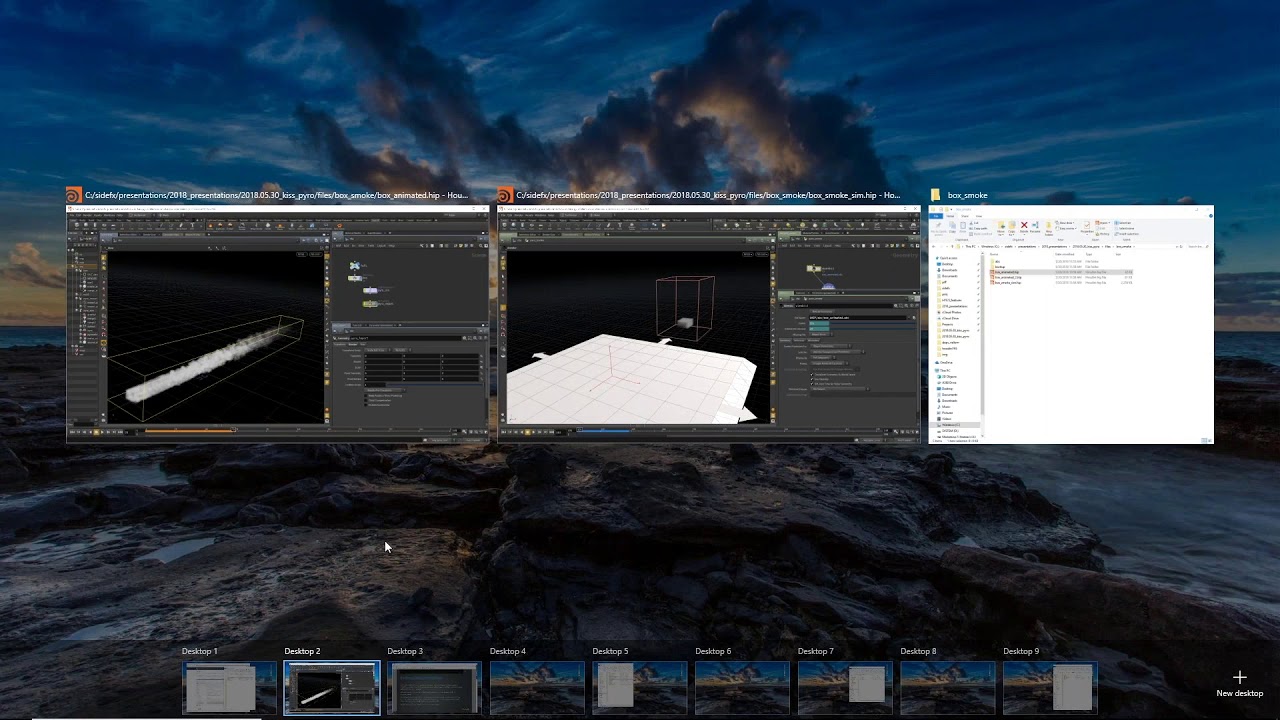Open the box_smoke File Explorer window preview

(1071, 324)
